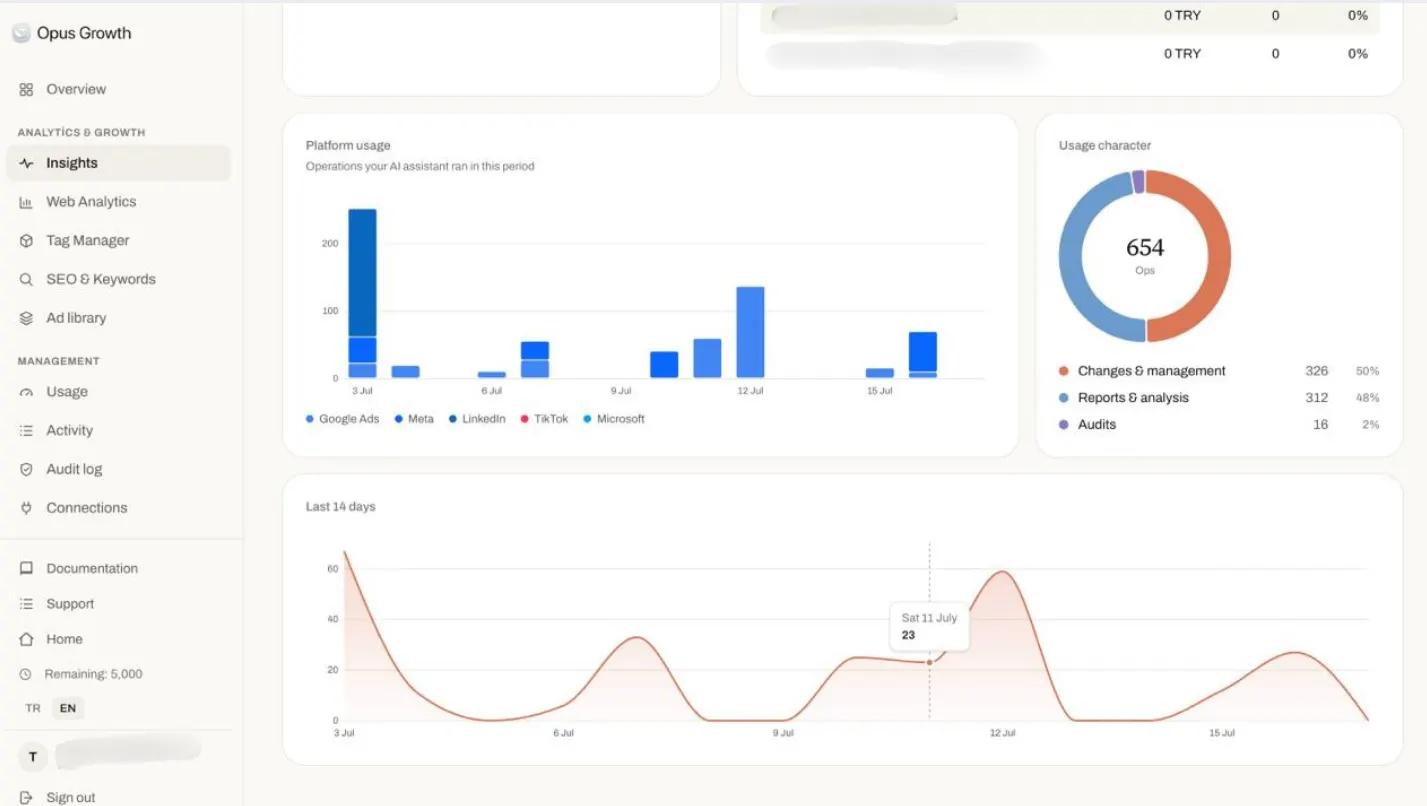Image resolution: width=1427 pixels, height=806 pixels.
Task: Click the Connections plug icon
Action: [27, 508]
